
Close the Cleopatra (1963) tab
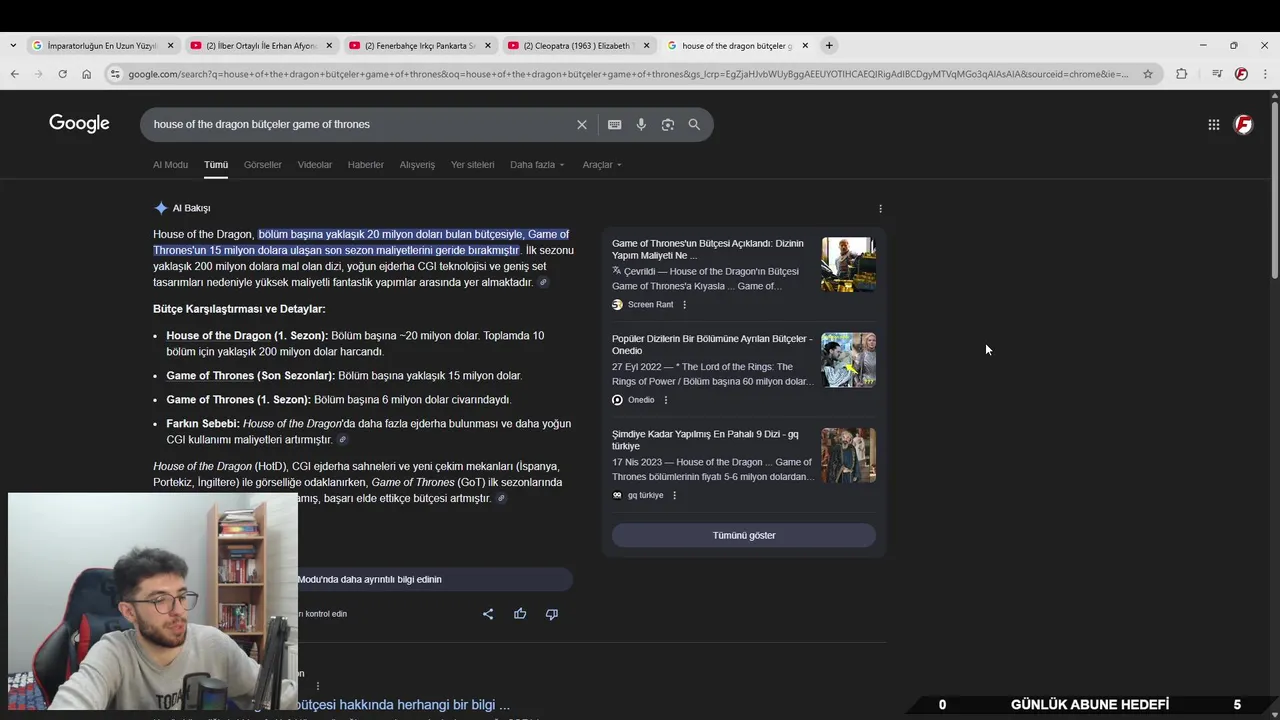coord(647,45)
